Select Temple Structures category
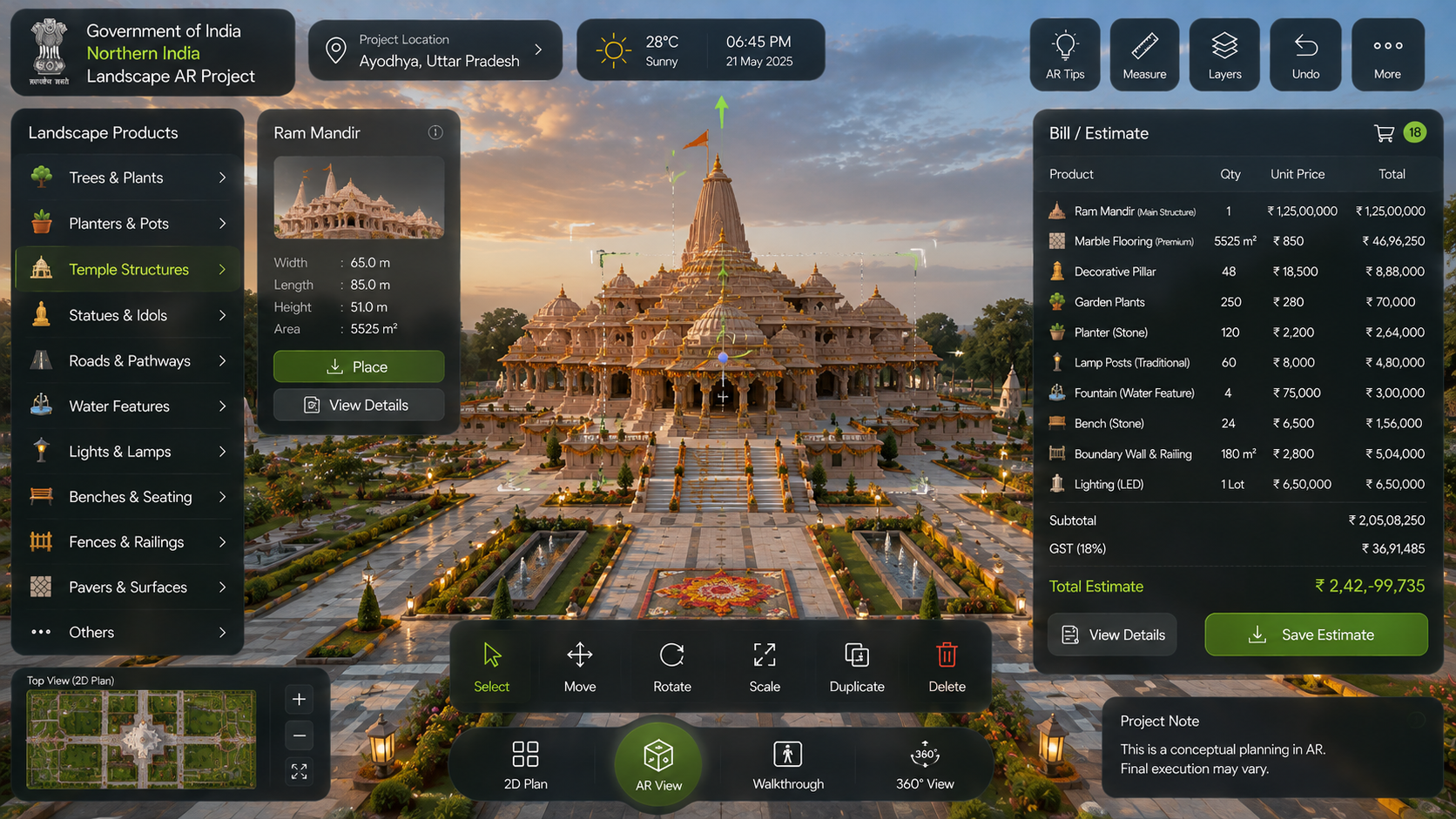 click(127, 269)
